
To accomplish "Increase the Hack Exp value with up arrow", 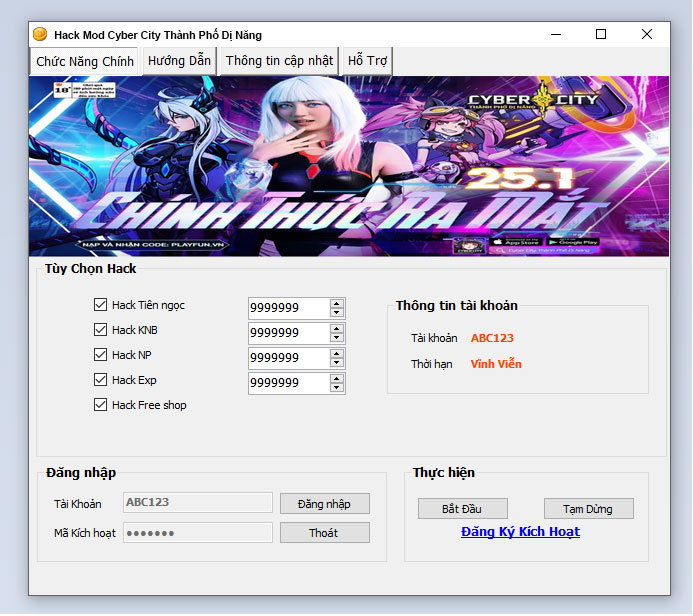I will click(x=337, y=379).
